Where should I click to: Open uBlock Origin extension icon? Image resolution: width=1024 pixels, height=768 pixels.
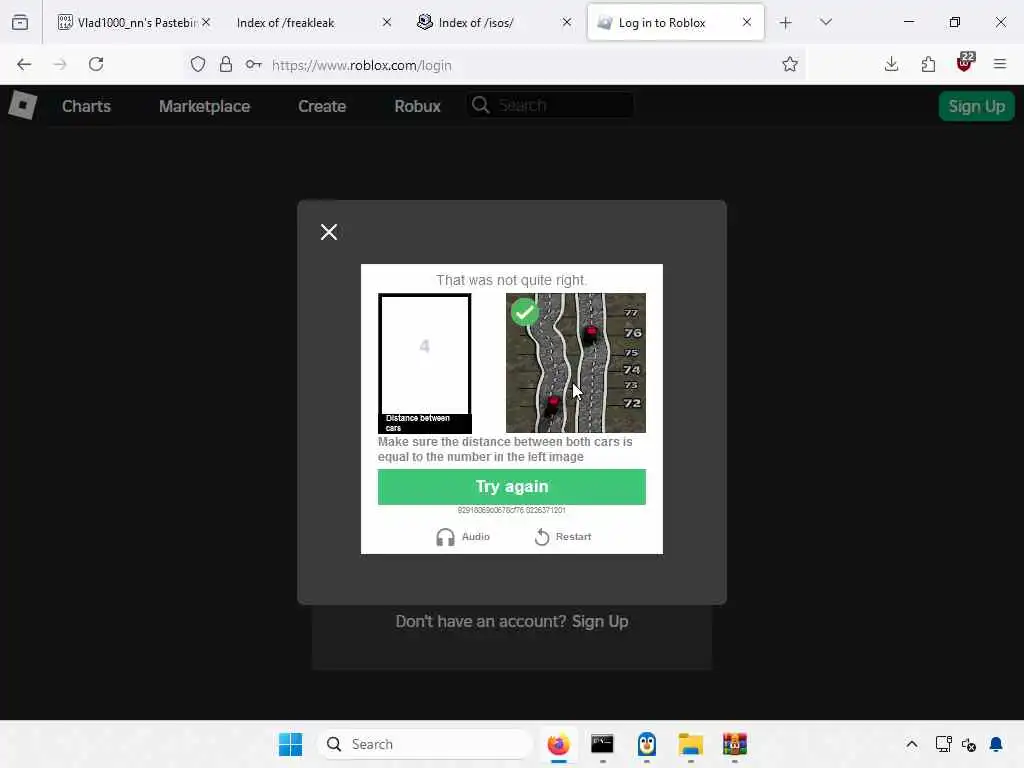[965, 63]
